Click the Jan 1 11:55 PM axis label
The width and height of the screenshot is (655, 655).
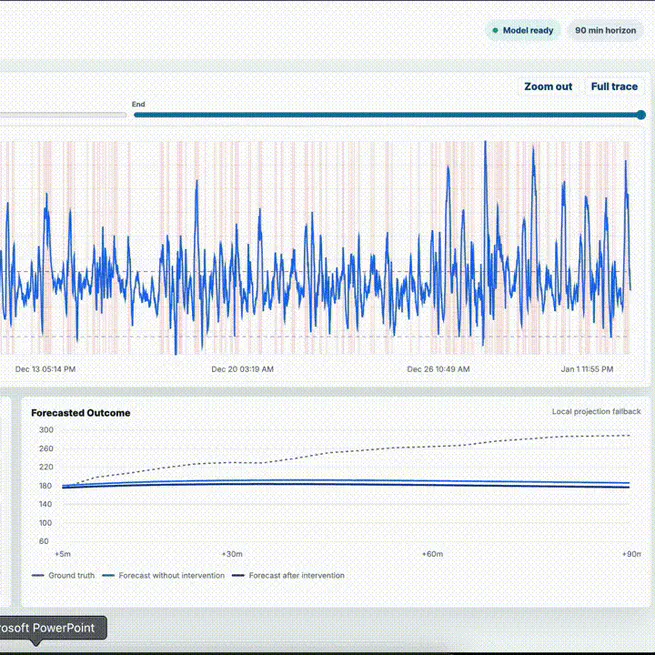(x=587, y=369)
